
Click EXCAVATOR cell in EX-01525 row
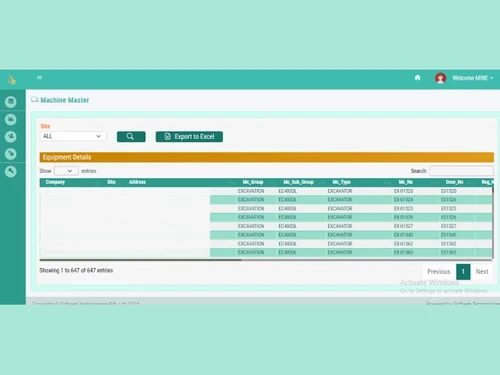pyautogui.click(x=340, y=209)
